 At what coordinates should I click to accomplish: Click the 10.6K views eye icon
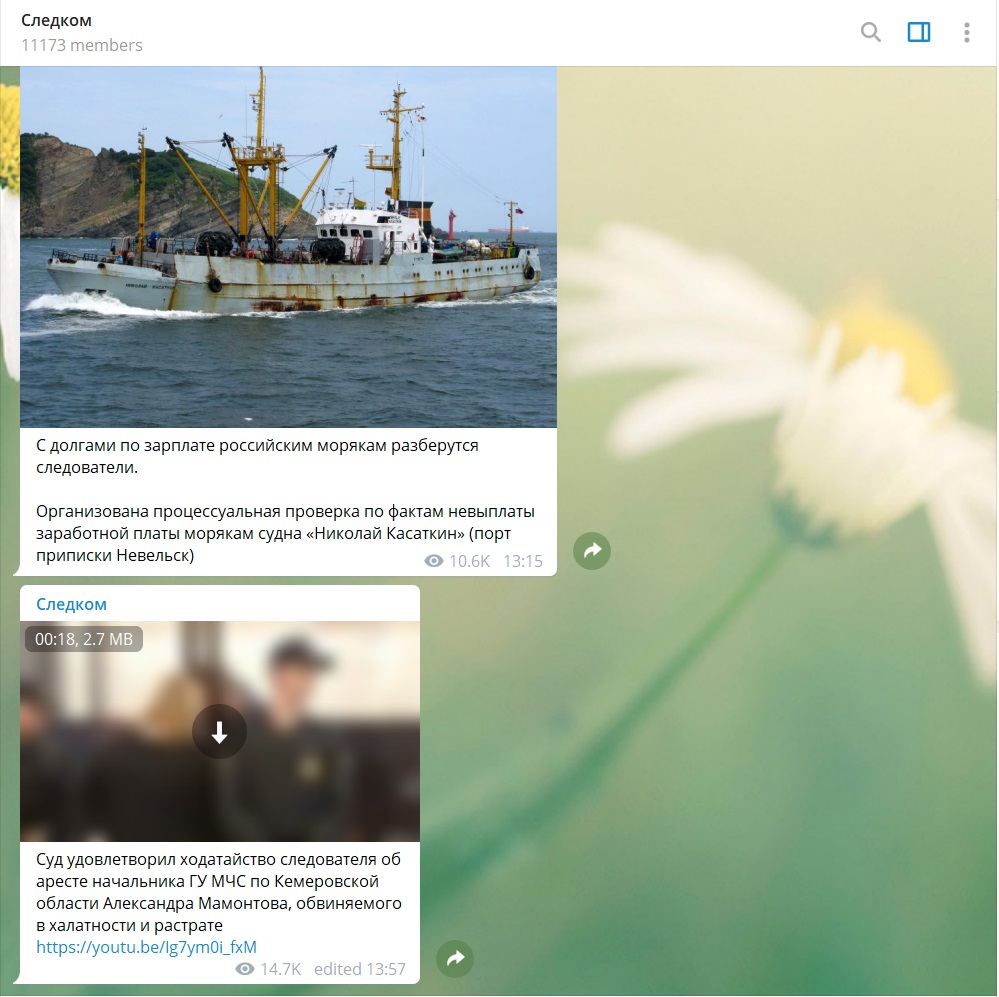(434, 561)
